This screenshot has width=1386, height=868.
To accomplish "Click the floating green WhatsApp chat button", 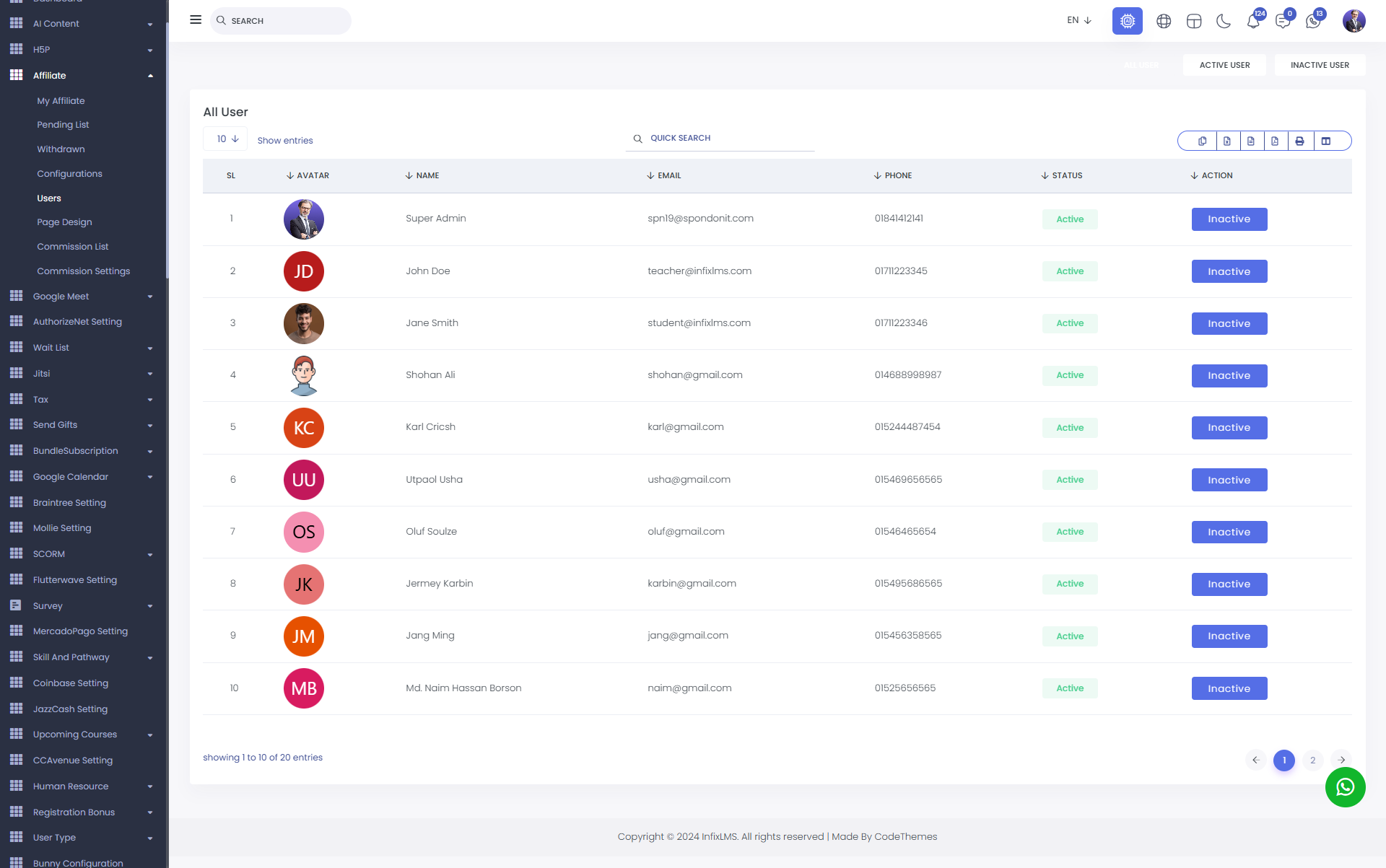I will coord(1346,787).
